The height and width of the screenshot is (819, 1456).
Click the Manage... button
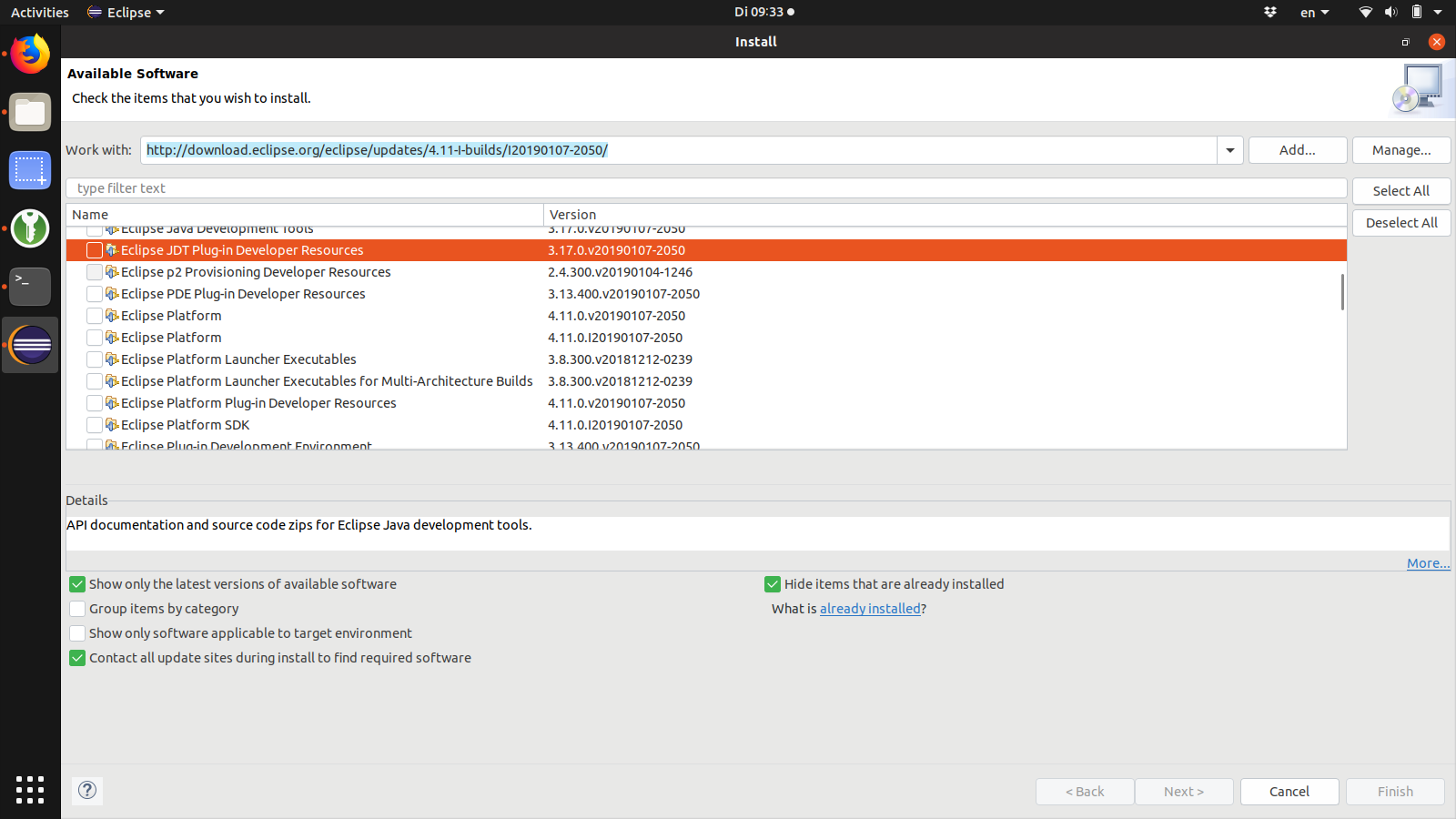click(1401, 150)
